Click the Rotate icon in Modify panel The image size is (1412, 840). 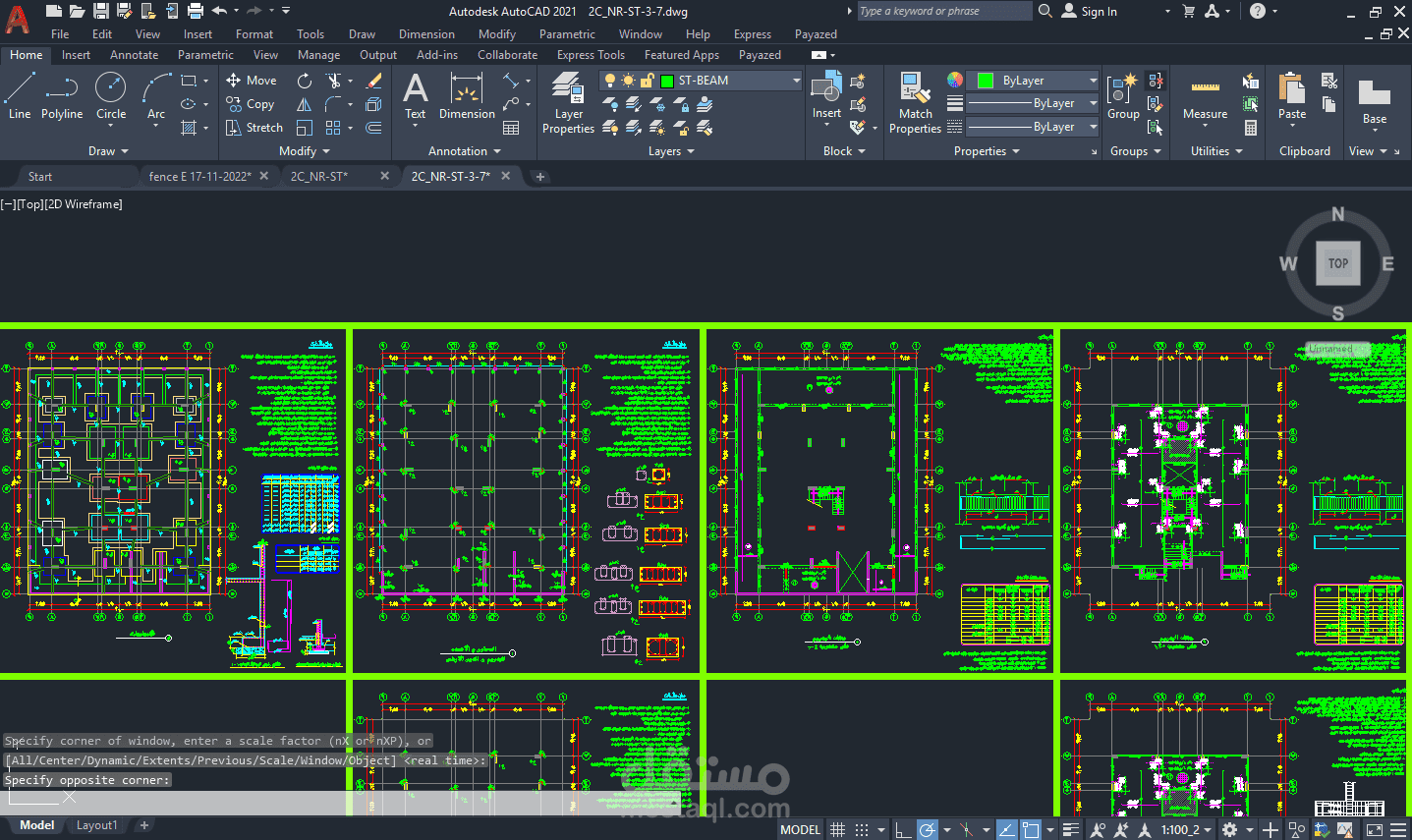[305, 81]
